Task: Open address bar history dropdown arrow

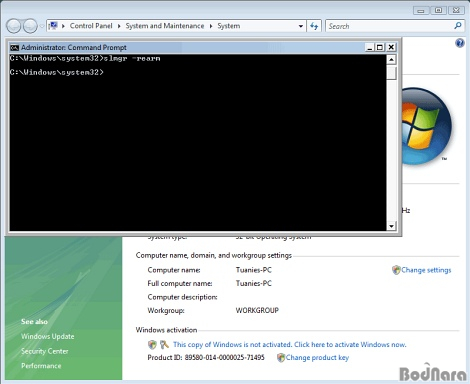Action: click(301, 26)
